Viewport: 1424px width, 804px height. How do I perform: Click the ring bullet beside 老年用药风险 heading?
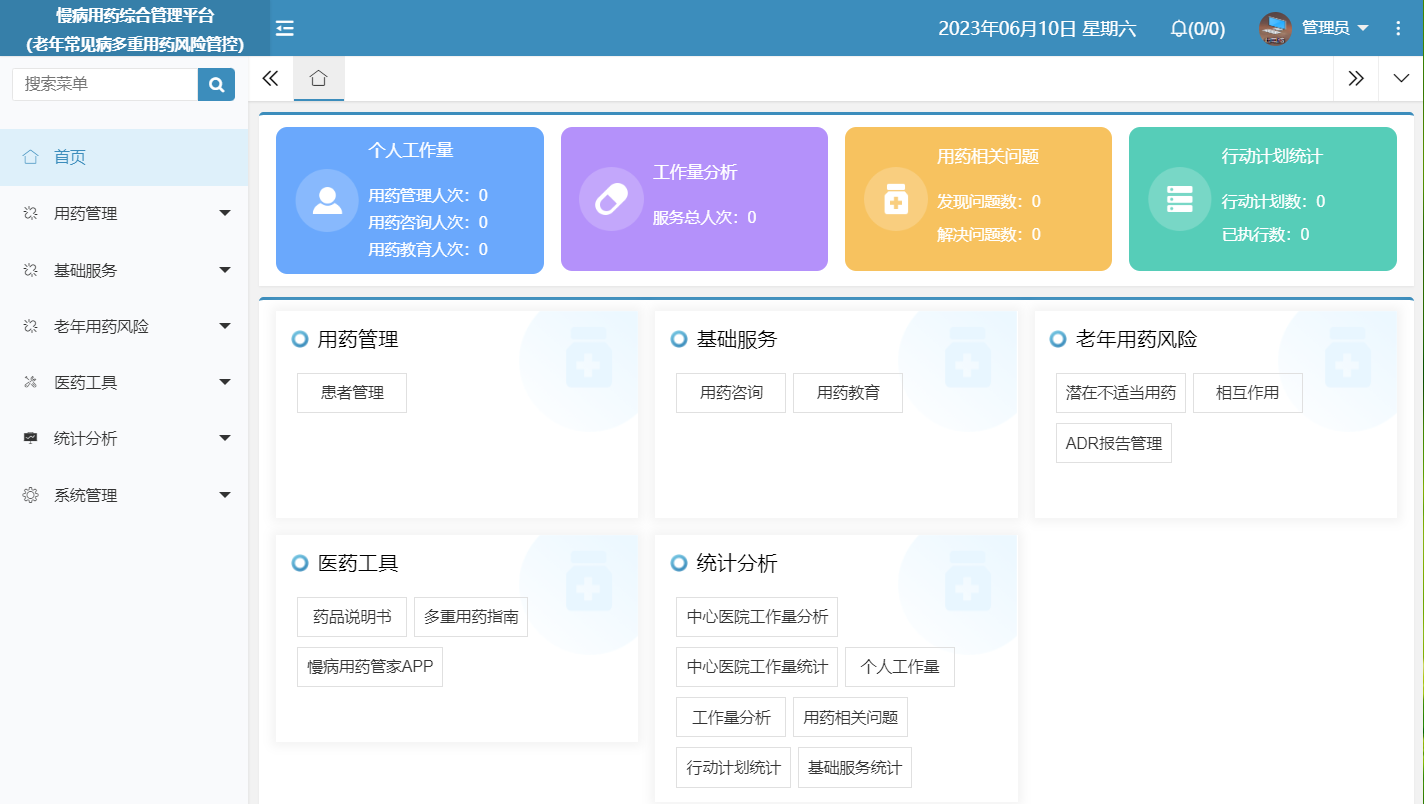(1058, 339)
